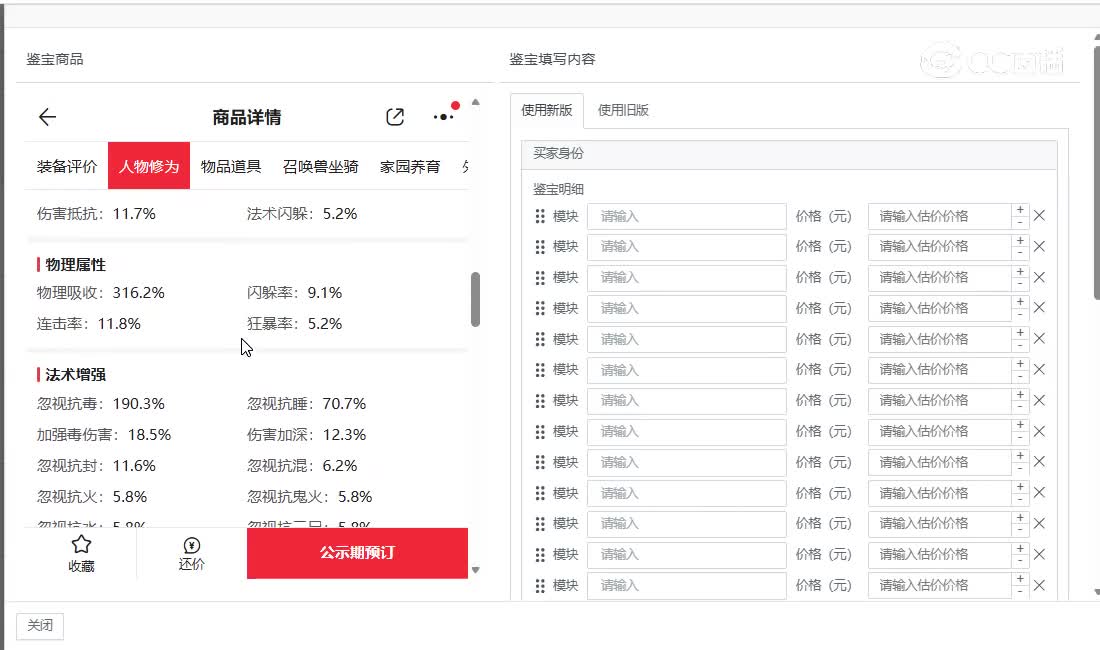Click the back arrow in 商品详情 header
The height and width of the screenshot is (650, 1100).
coord(47,117)
